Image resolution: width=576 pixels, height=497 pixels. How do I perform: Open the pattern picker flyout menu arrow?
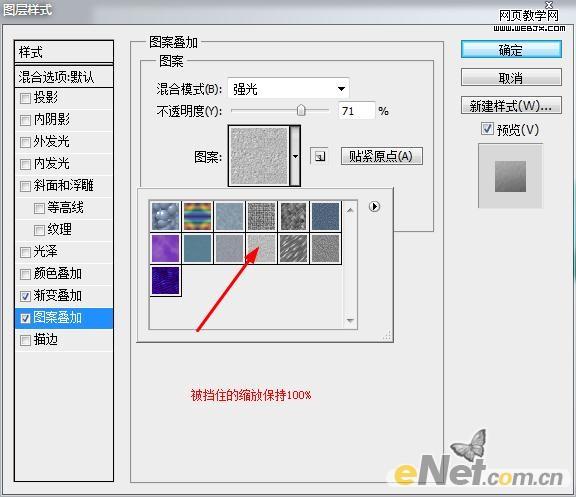pos(374,206)
